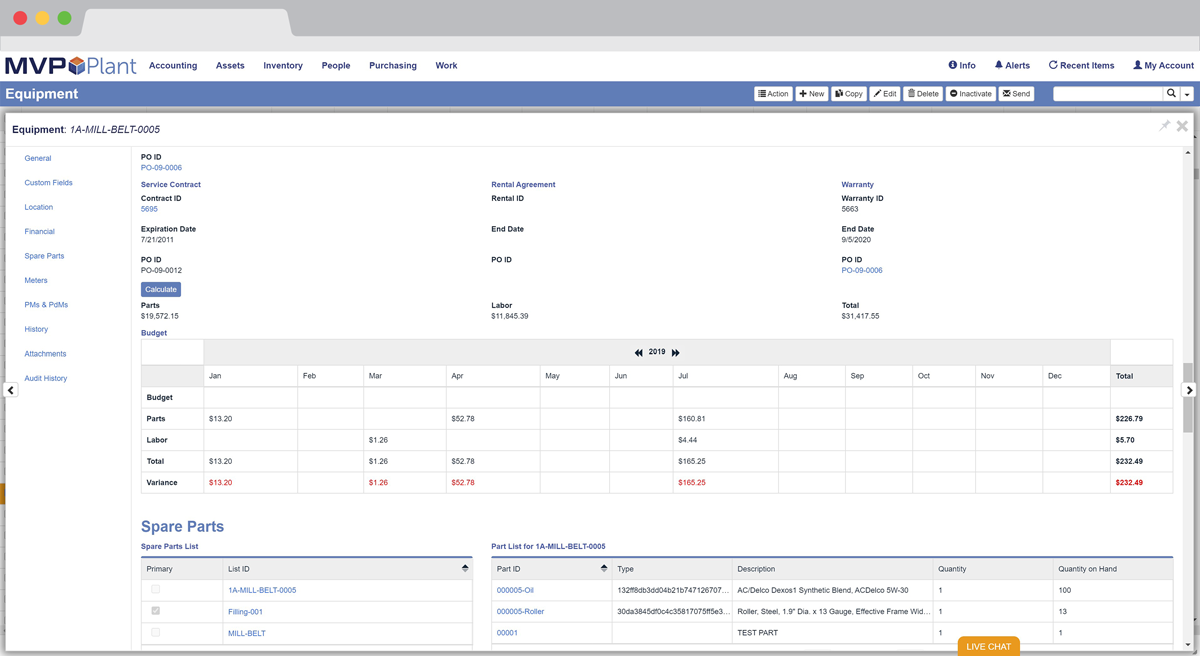Click the Copy toolbar icon
1200x656 pixels.
tap(848, 93)
